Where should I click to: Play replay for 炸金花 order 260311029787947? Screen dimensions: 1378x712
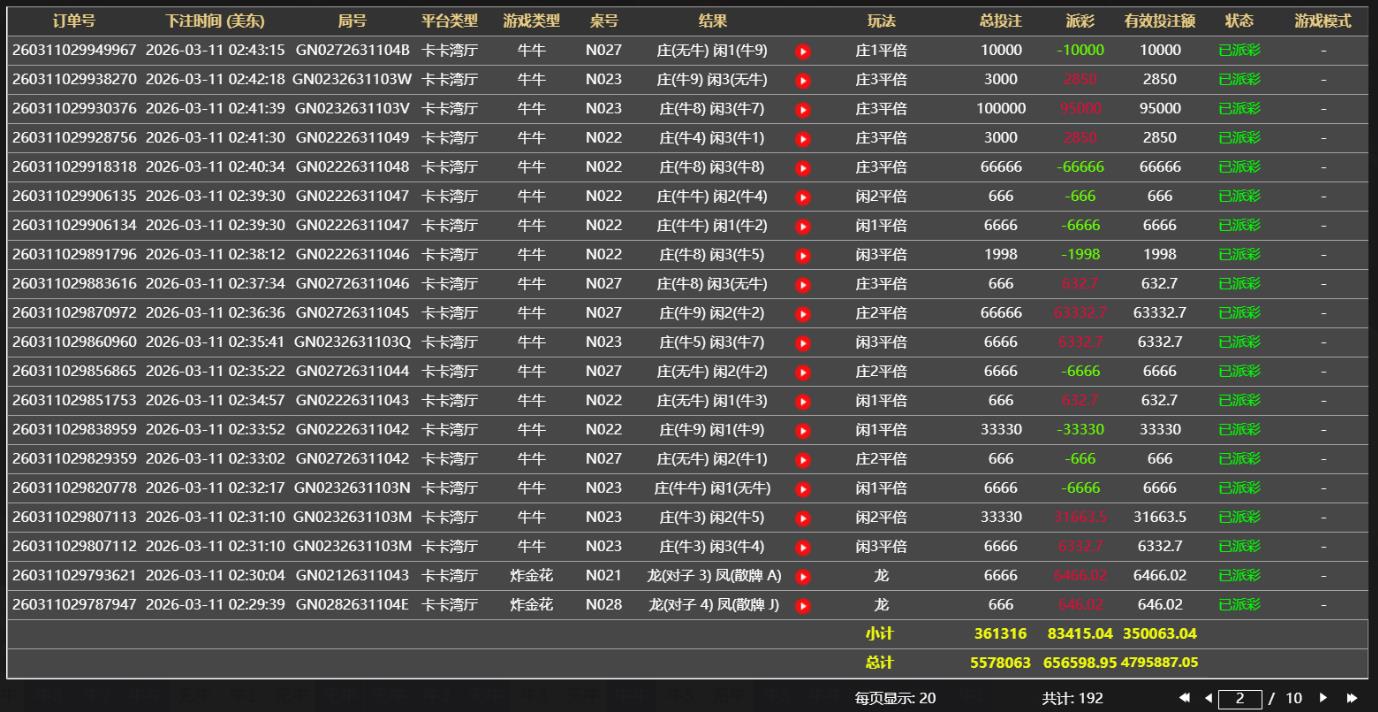coord(802,606)
